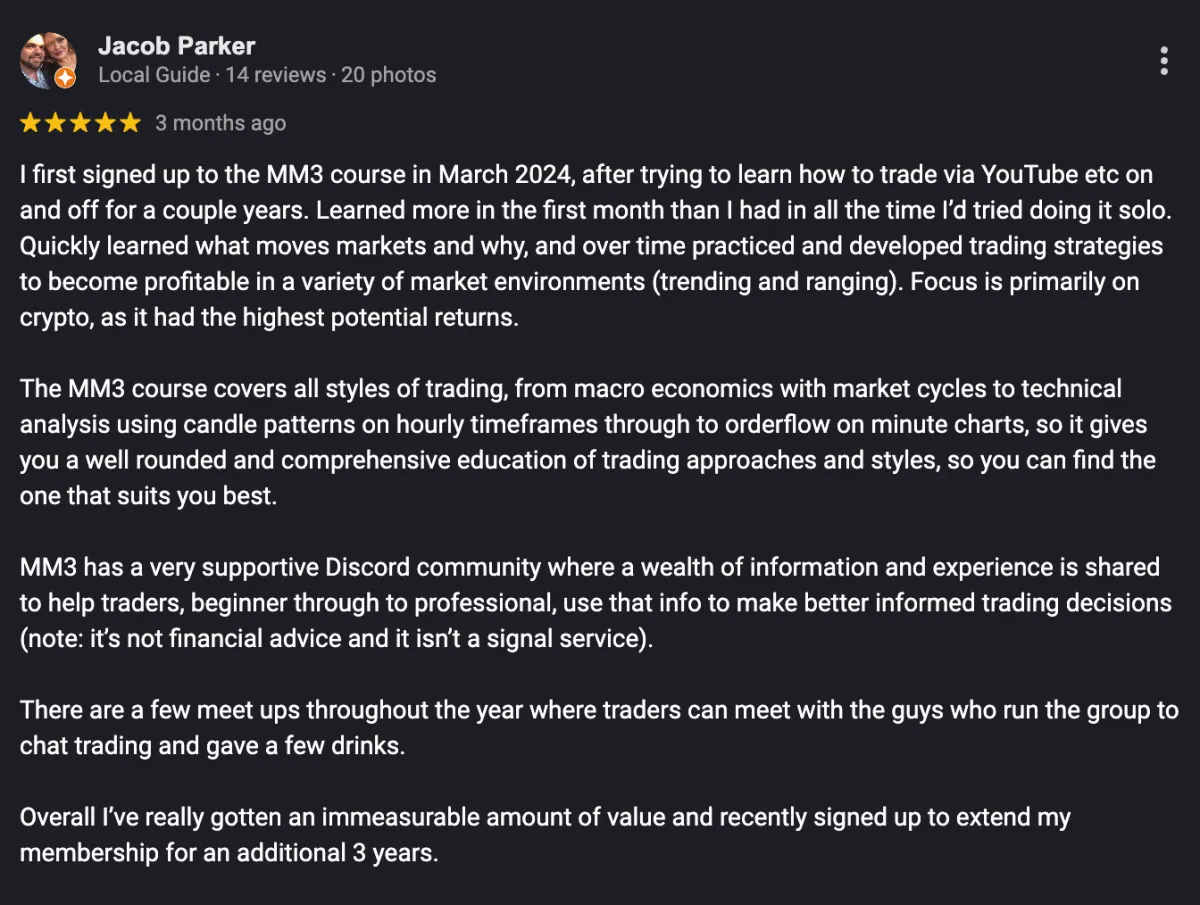The height and width of the screenshot is (905, 1200).
Task: Click the '3 months ago' timestamp
Action: [220, 123]
